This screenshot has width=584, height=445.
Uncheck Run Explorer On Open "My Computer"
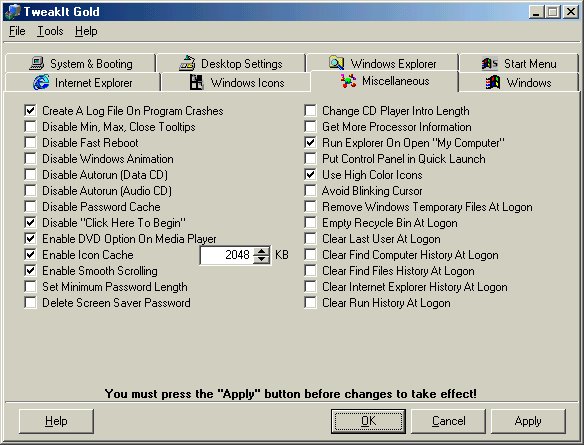[x=310, y=143]
